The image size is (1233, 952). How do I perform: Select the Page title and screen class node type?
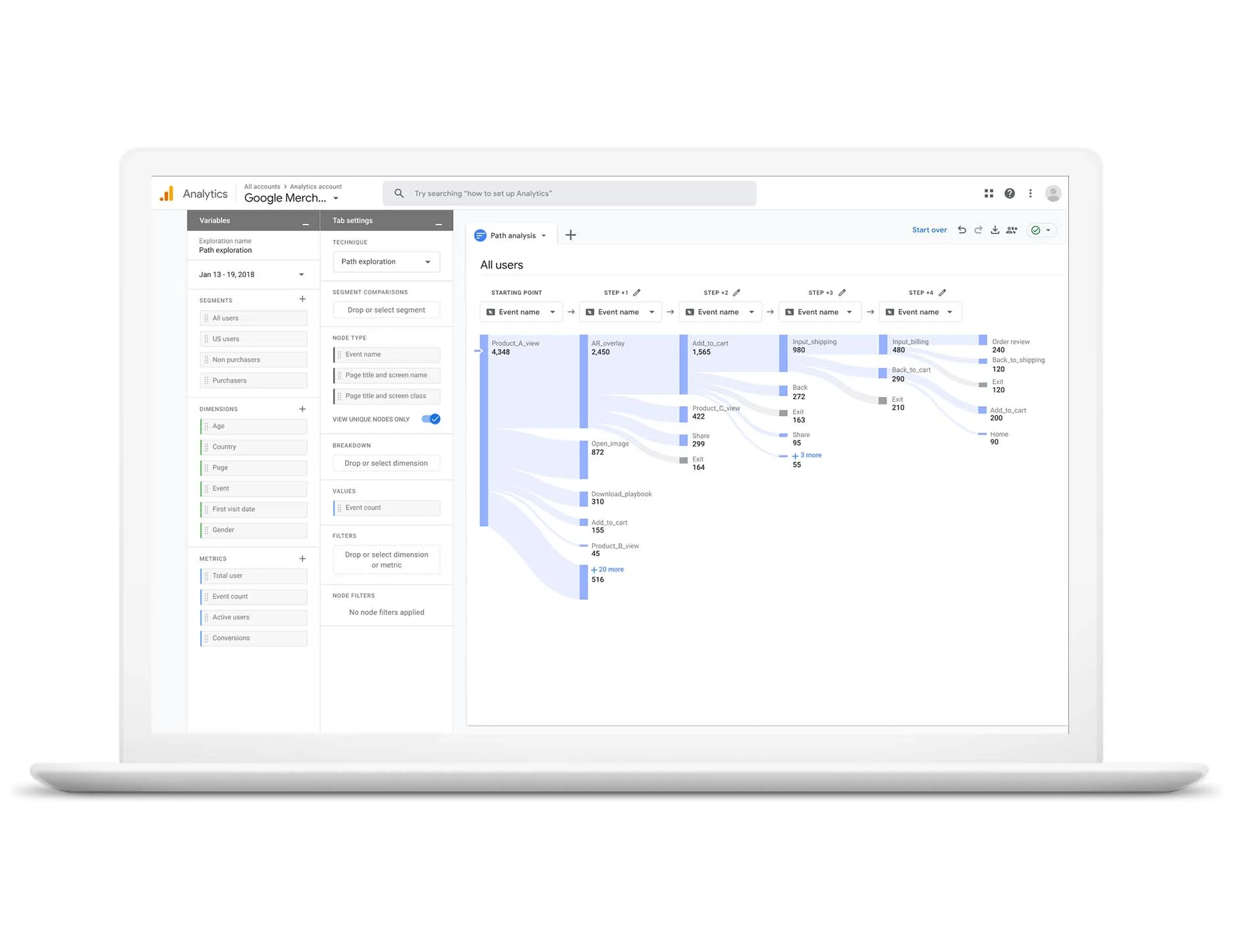point(385,396)
